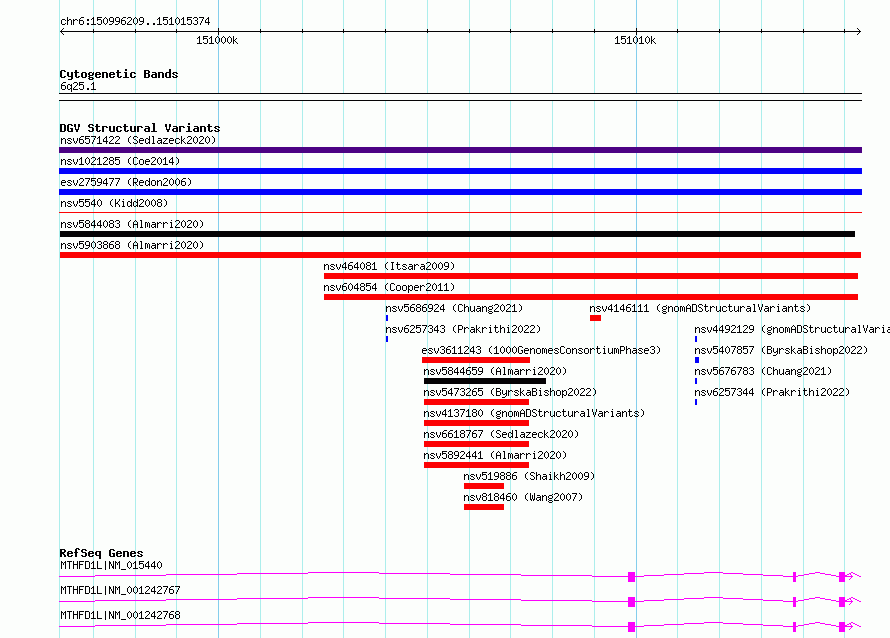Image resolution: width=890 pixels, height=638 pixels.
Task: Open nsv4146111 (gnomADStructuralVariants) label
Action: (x=700, y=308)
